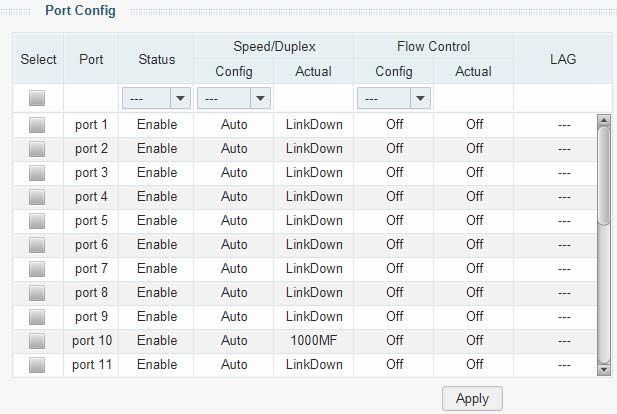Viewport: 617px width, 414px height.
Task: Click the vertical scrollbar thumb
Action: pos(604,176)
